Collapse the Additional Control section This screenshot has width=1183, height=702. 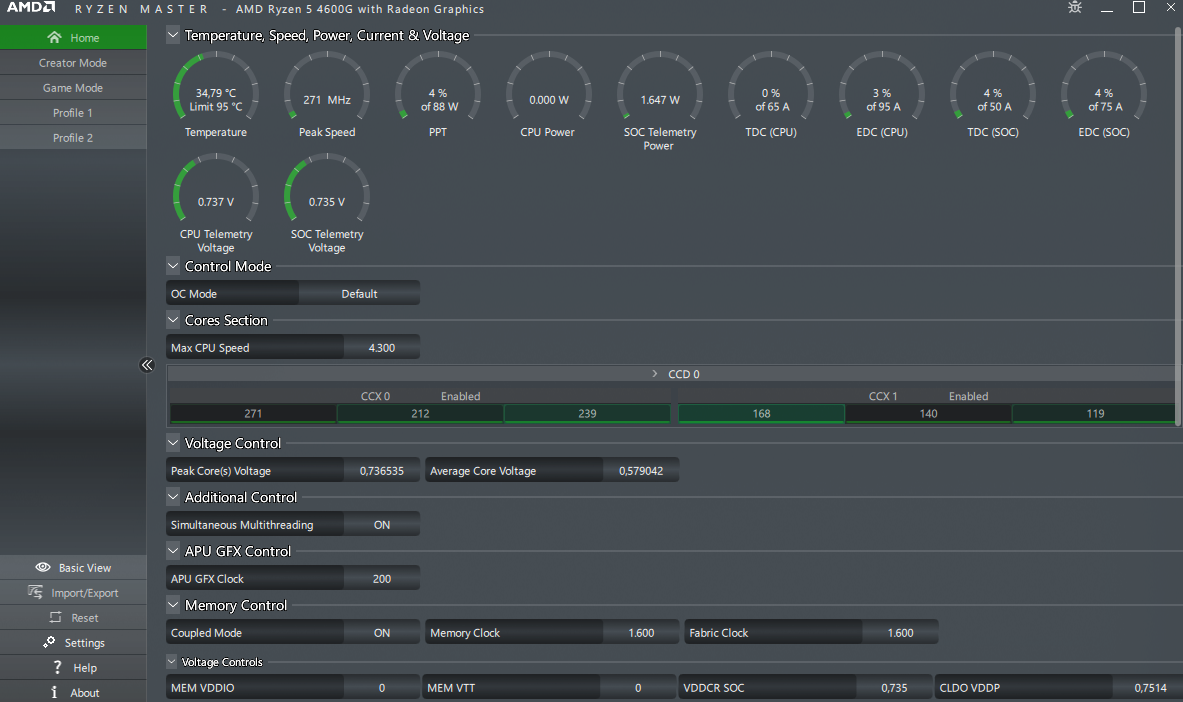tap(173, 497)
